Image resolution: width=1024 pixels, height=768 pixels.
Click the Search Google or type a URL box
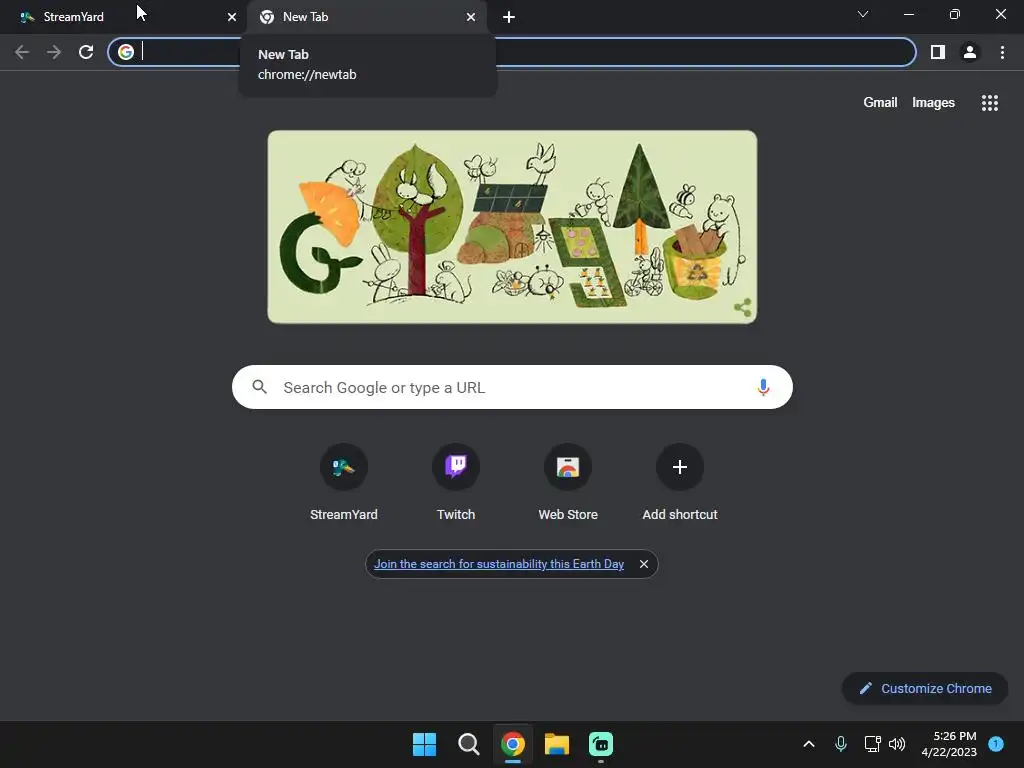tap(512, 387)
